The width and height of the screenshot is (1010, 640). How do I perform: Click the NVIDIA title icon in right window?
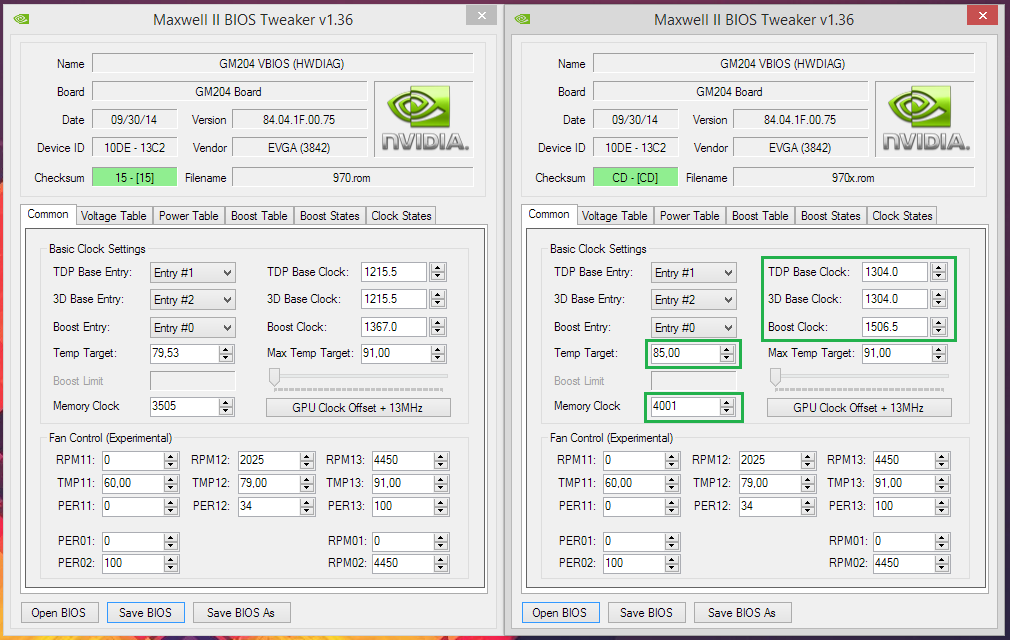[x=522, y=19]
